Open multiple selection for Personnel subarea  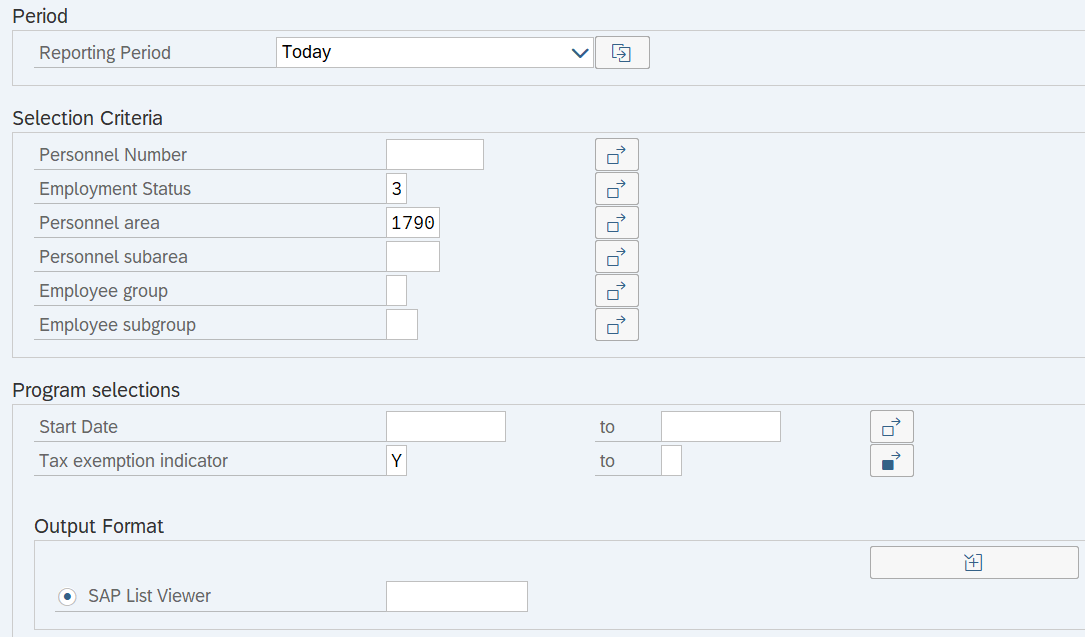(616, 256)
